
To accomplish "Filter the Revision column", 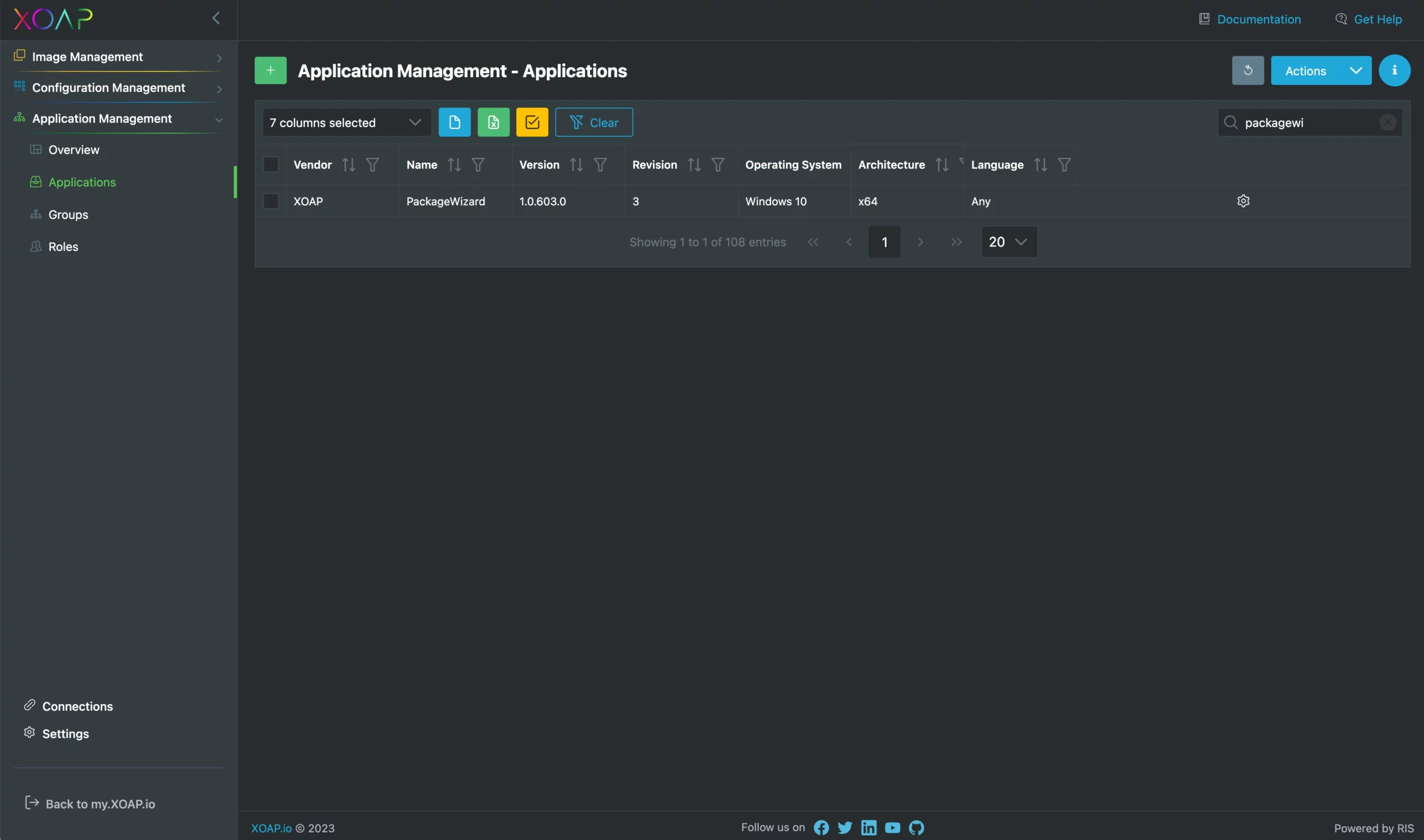I will click(x=718, y=165).
